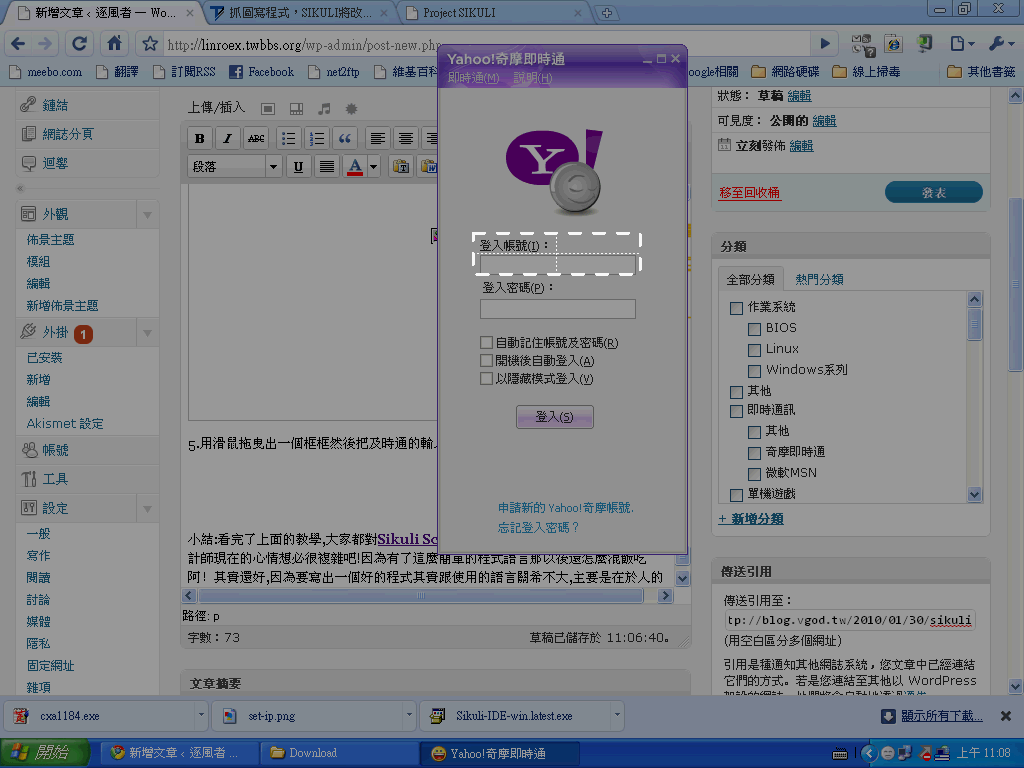This screenshot has height=768, width=1024.
Task: Toggle bold formatting in the post editor
Action: point(200,138)
